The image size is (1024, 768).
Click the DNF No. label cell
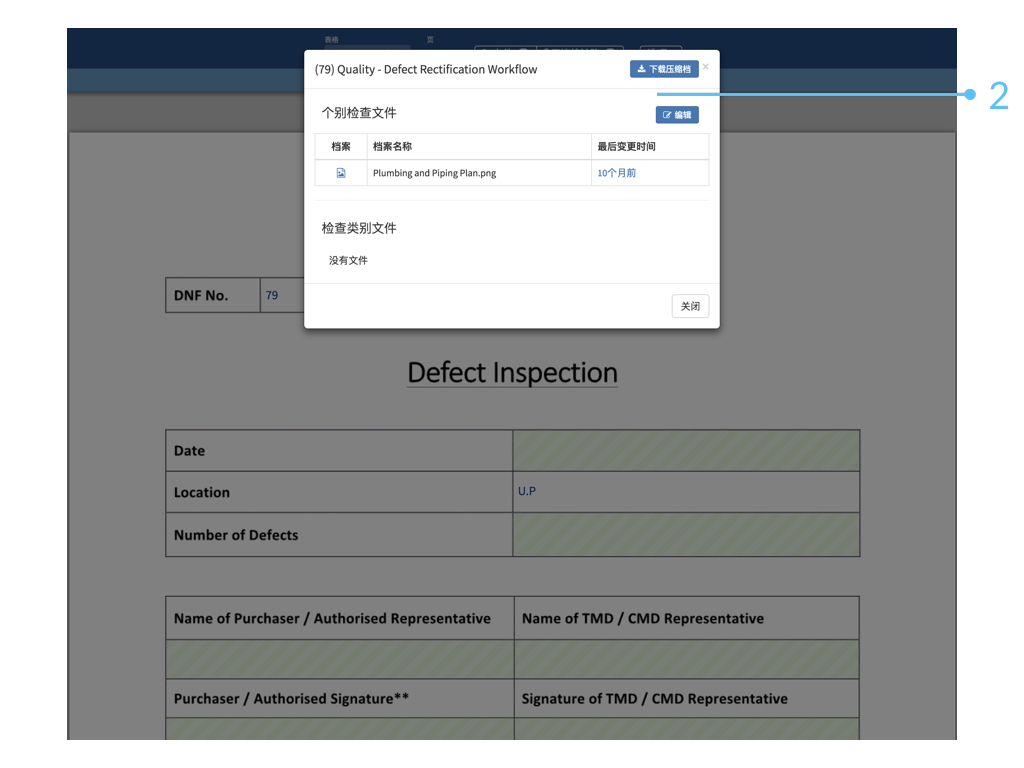(x=213, y=295)
